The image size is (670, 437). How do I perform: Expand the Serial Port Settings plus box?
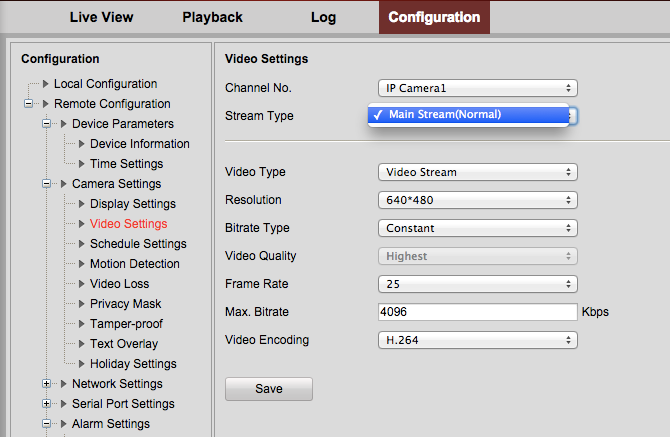[47, 404]
